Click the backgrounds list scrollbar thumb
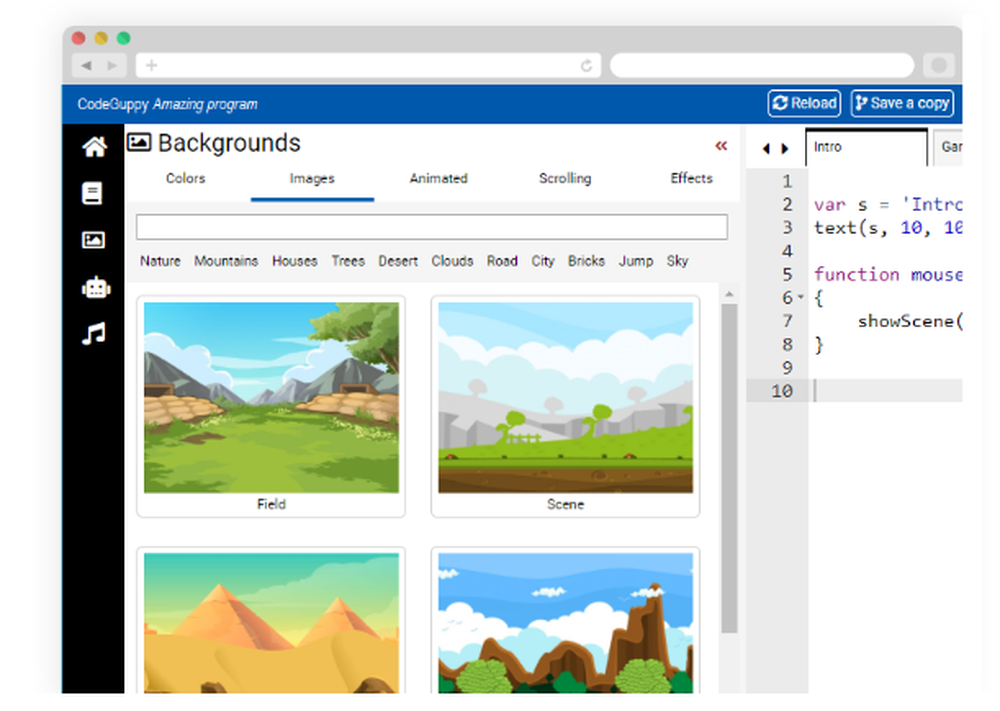 [729, 469]
